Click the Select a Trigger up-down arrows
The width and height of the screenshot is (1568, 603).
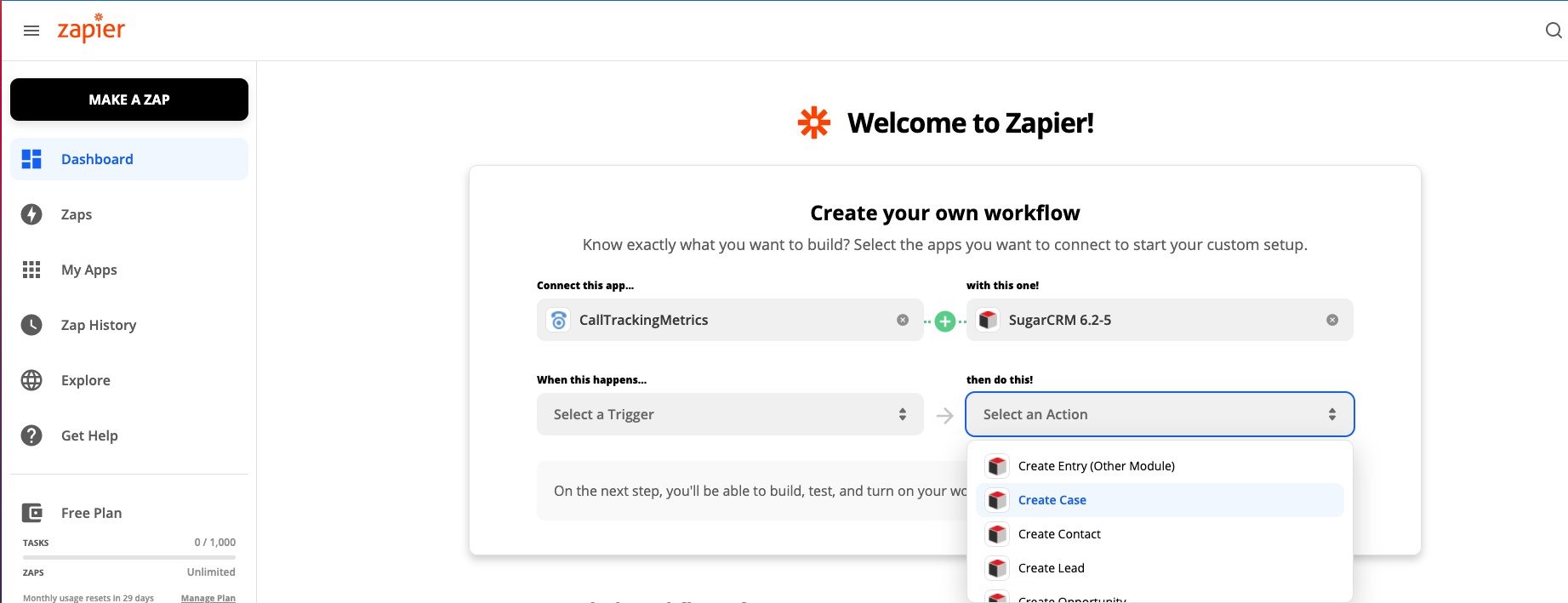(x=903, y=414)
